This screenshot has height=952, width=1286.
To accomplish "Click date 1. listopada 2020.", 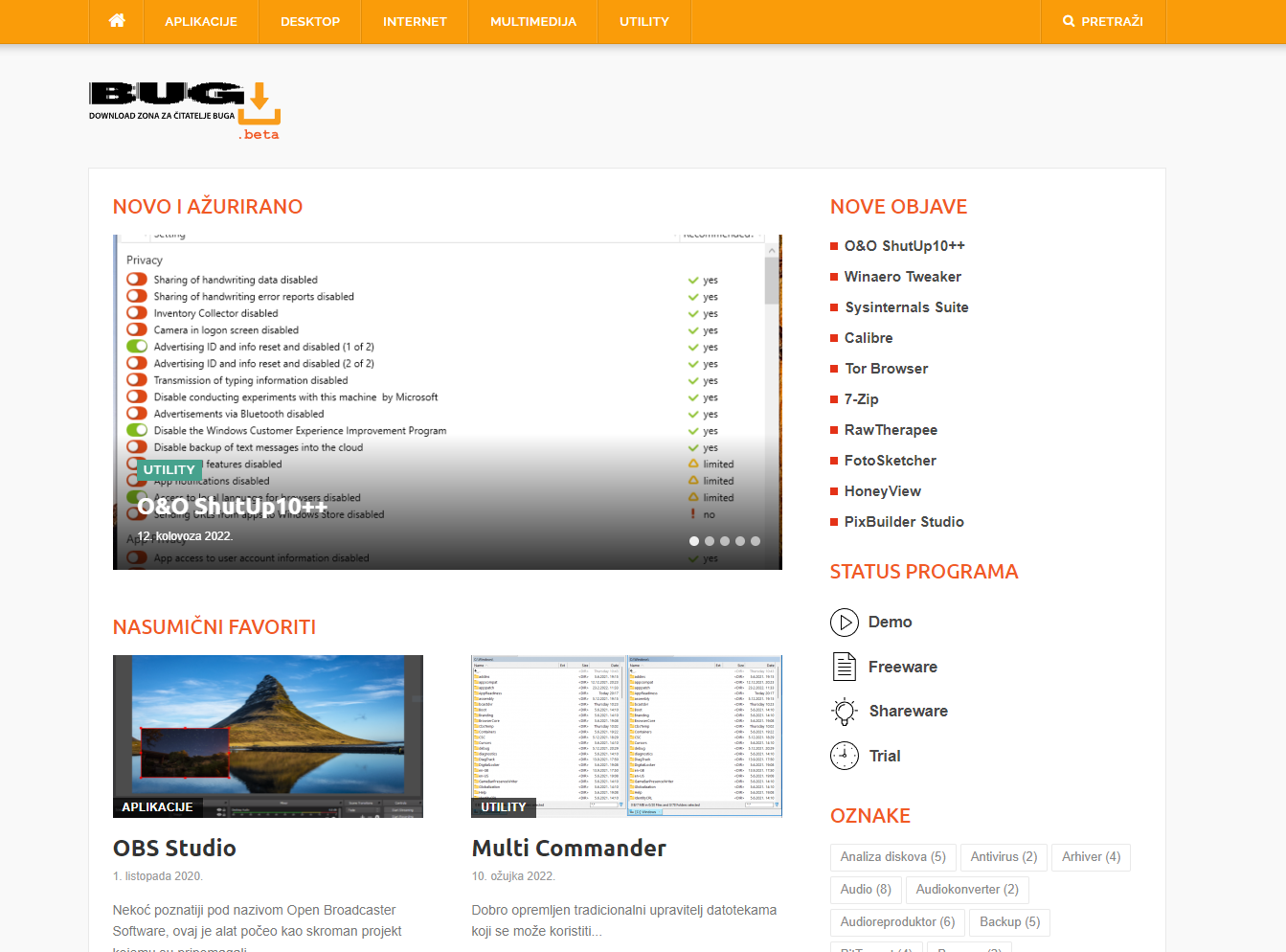I will coord(158,876).
